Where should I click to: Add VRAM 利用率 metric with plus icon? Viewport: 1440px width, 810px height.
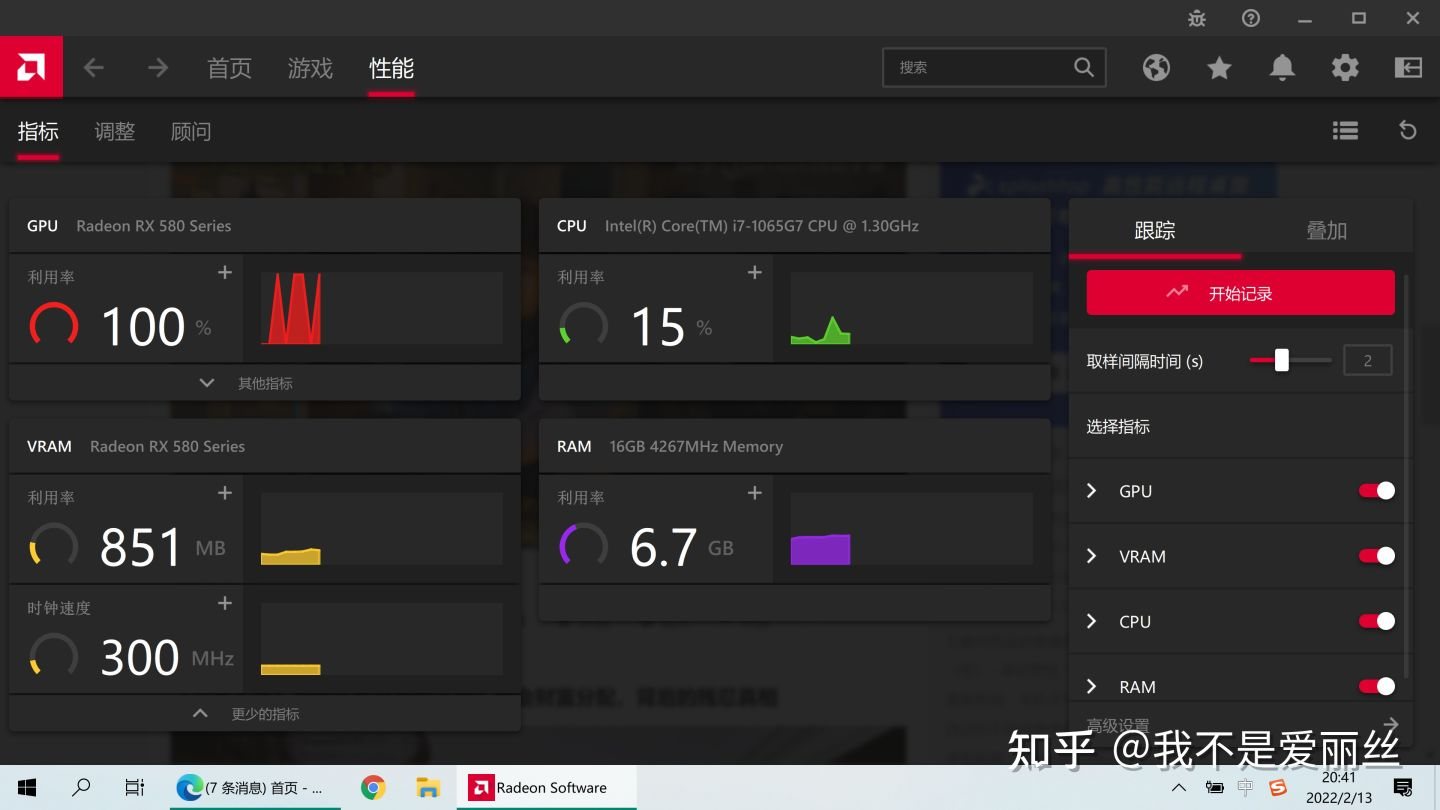click(225, 492)
